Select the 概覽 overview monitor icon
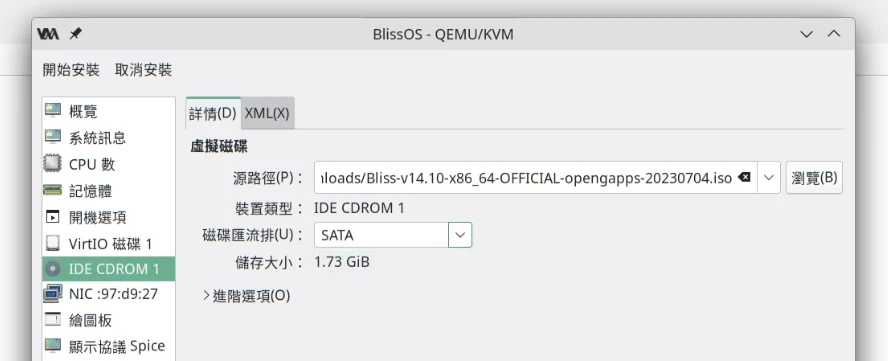888x361 pixels. click(53, 110)
